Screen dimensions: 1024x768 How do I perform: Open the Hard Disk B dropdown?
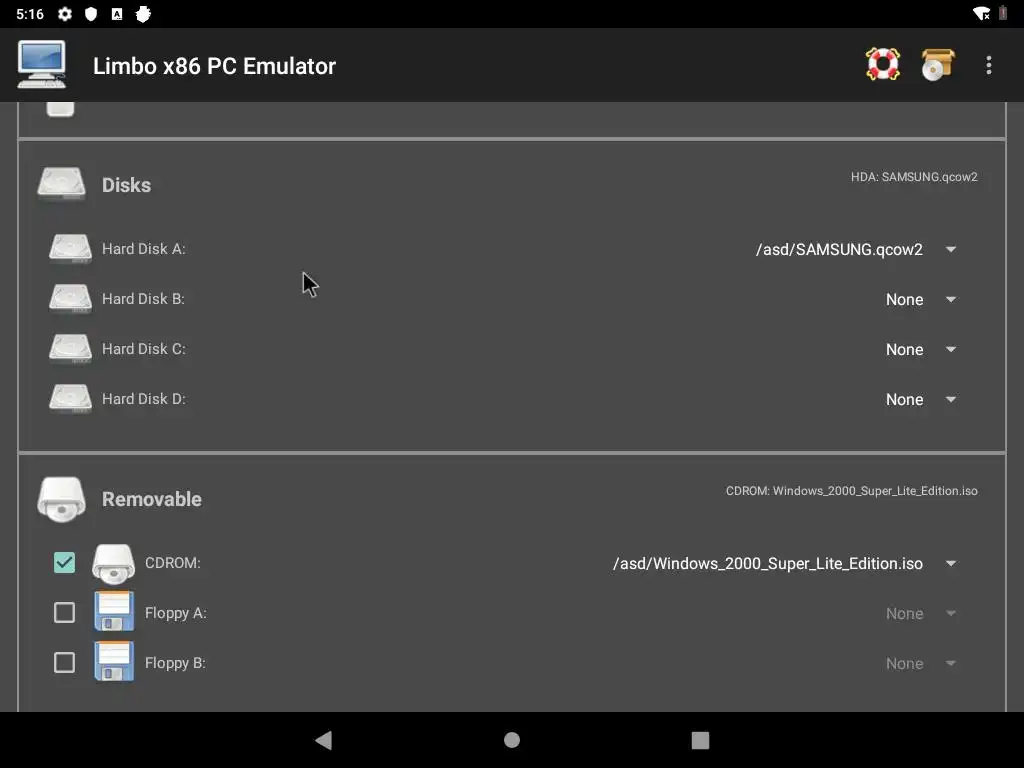tap(920, 299)
